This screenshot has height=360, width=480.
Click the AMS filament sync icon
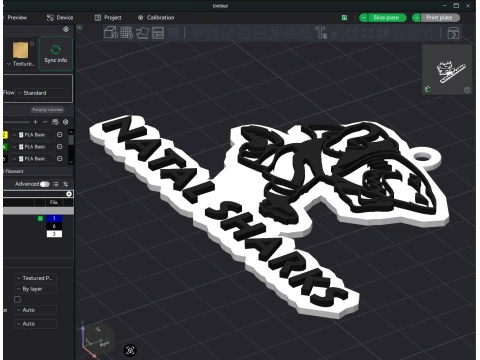tap(55, 122)
